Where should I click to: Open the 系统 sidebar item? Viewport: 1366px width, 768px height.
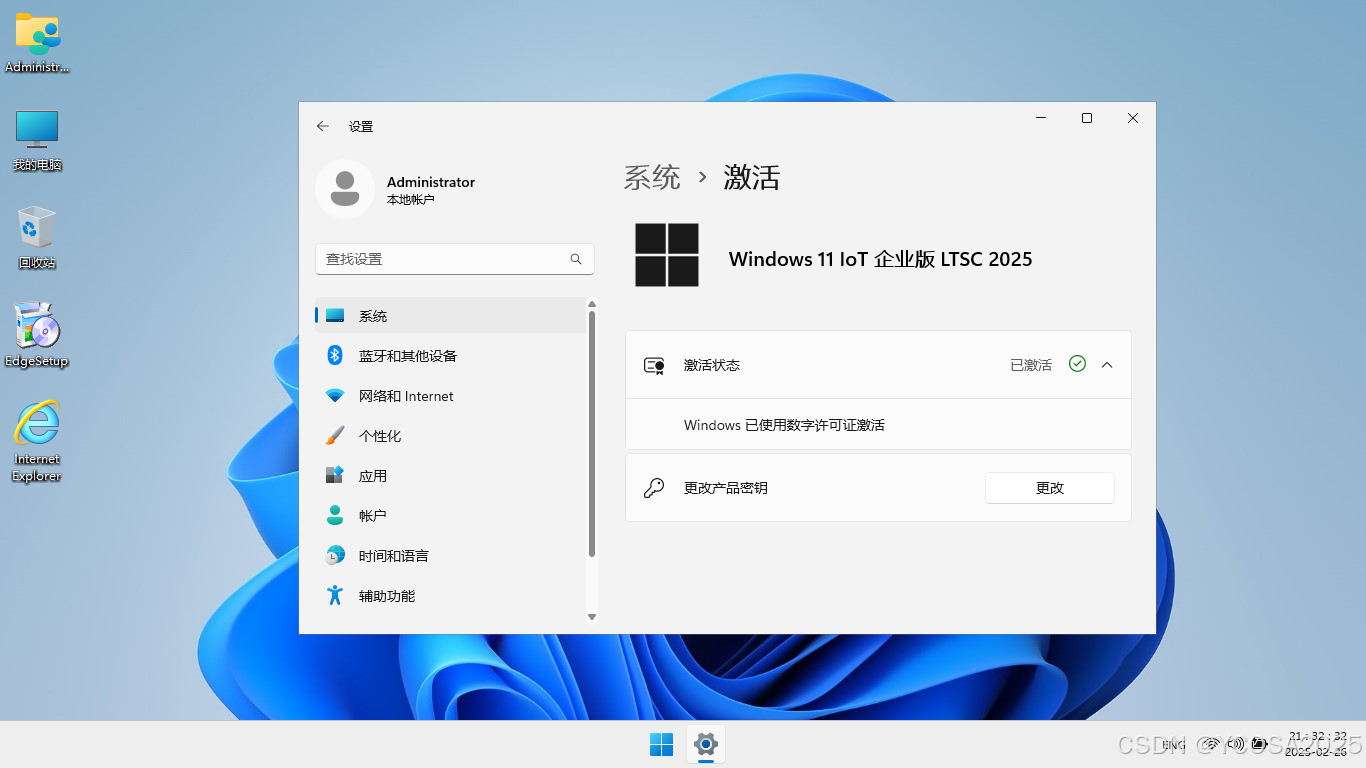point(450,315)
